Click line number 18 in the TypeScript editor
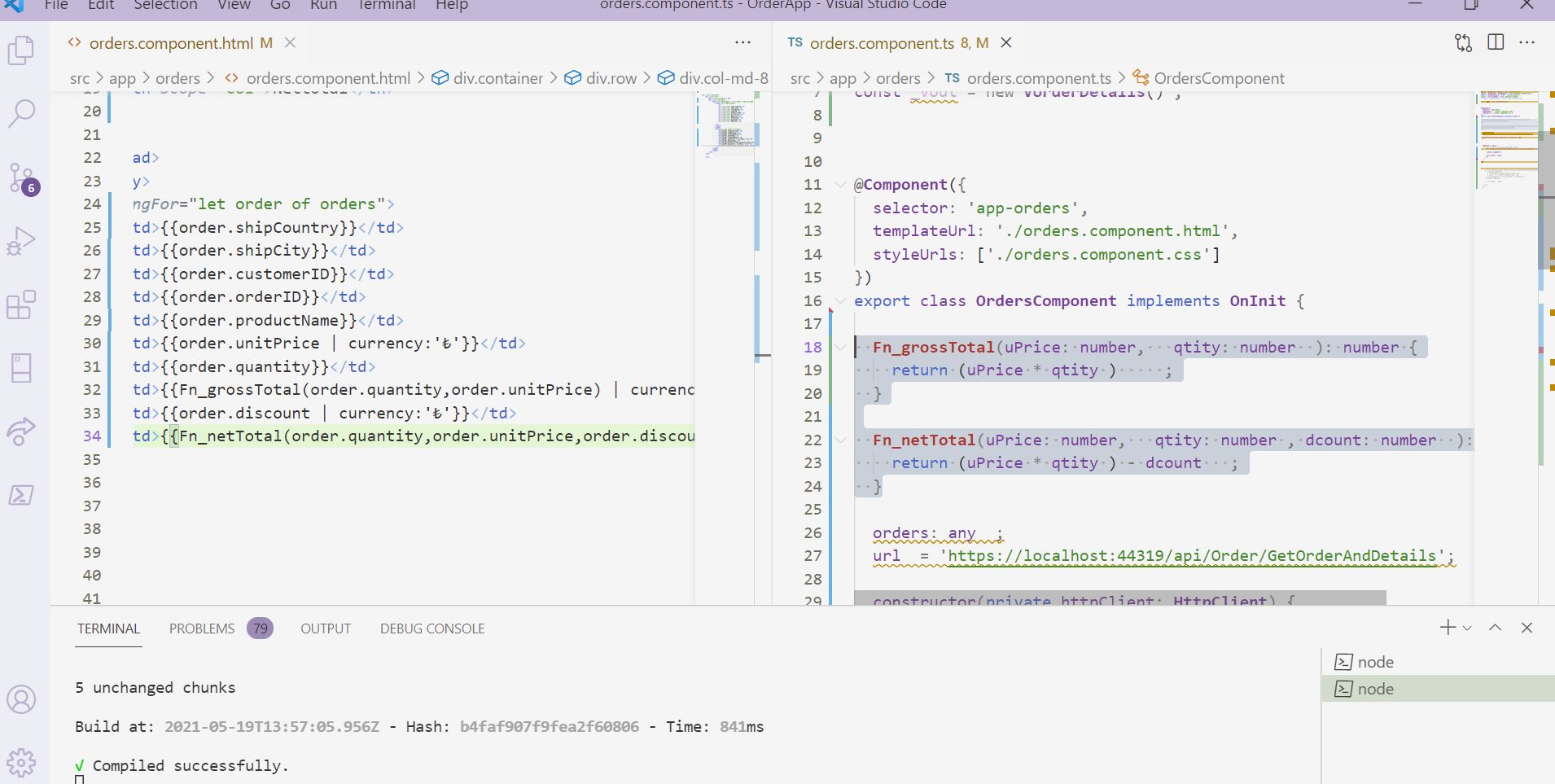 coord(813,348)
